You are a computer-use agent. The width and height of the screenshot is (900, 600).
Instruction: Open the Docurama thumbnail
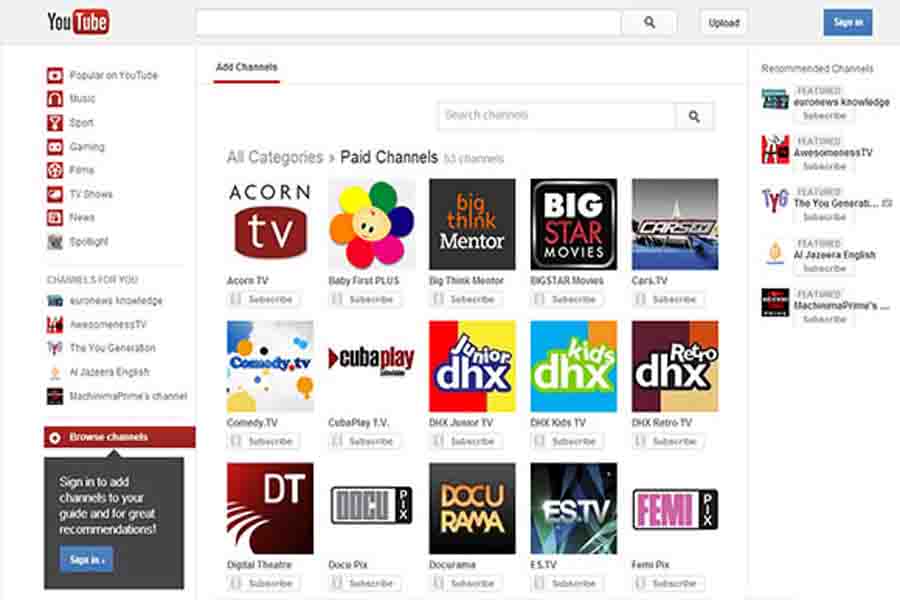coord(472,509)
